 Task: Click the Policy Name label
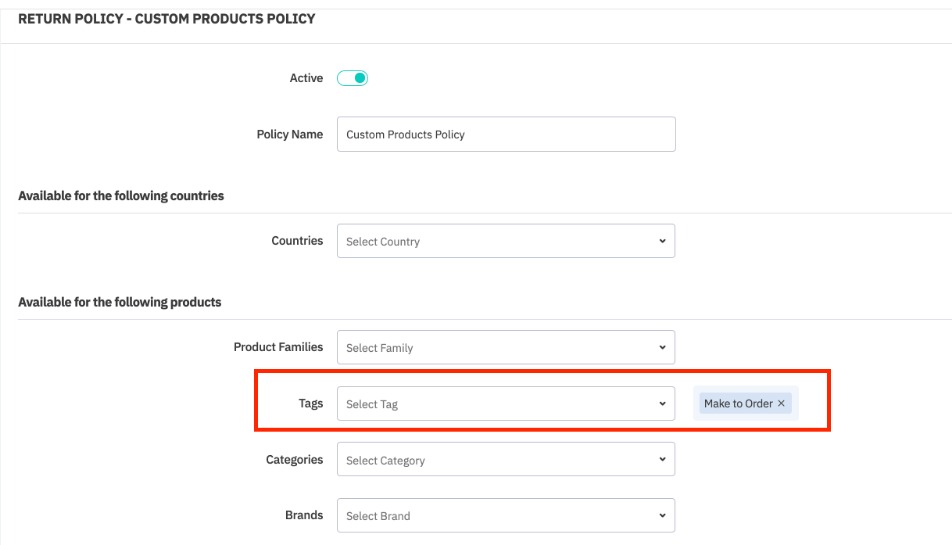pos(290,134)
